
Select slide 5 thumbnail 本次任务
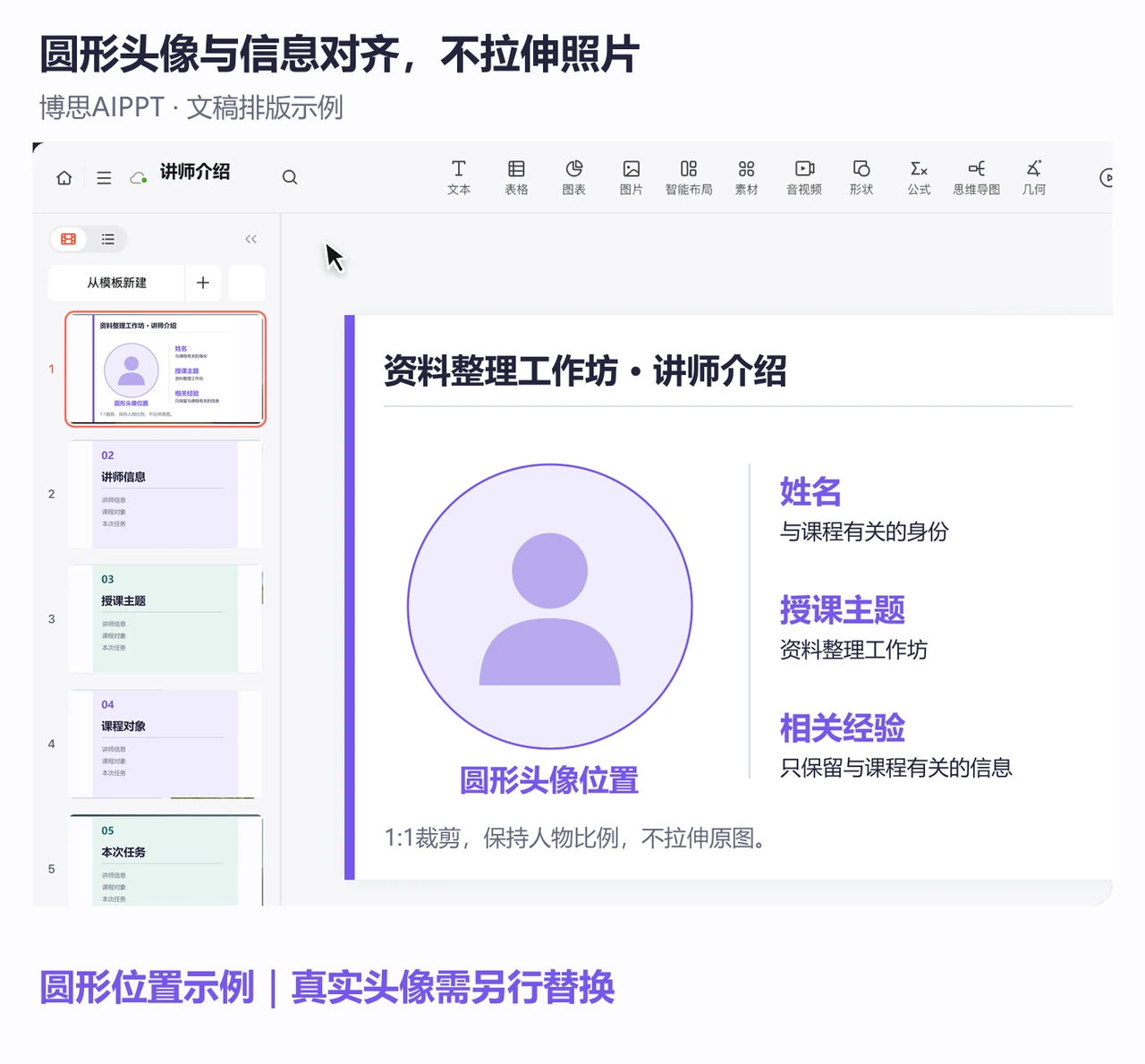[x=165, y=861]
